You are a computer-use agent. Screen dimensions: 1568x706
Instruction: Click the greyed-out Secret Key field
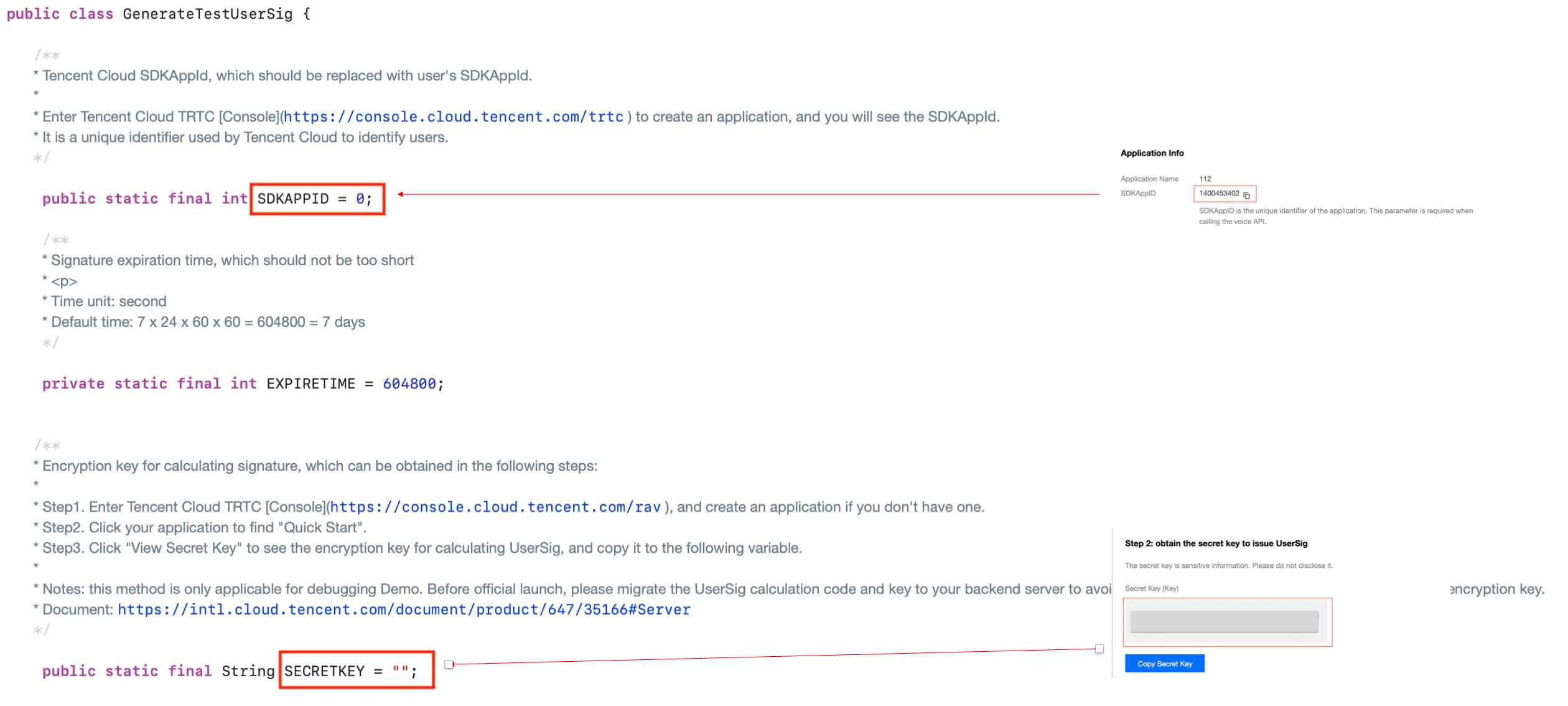(1224, 622)
